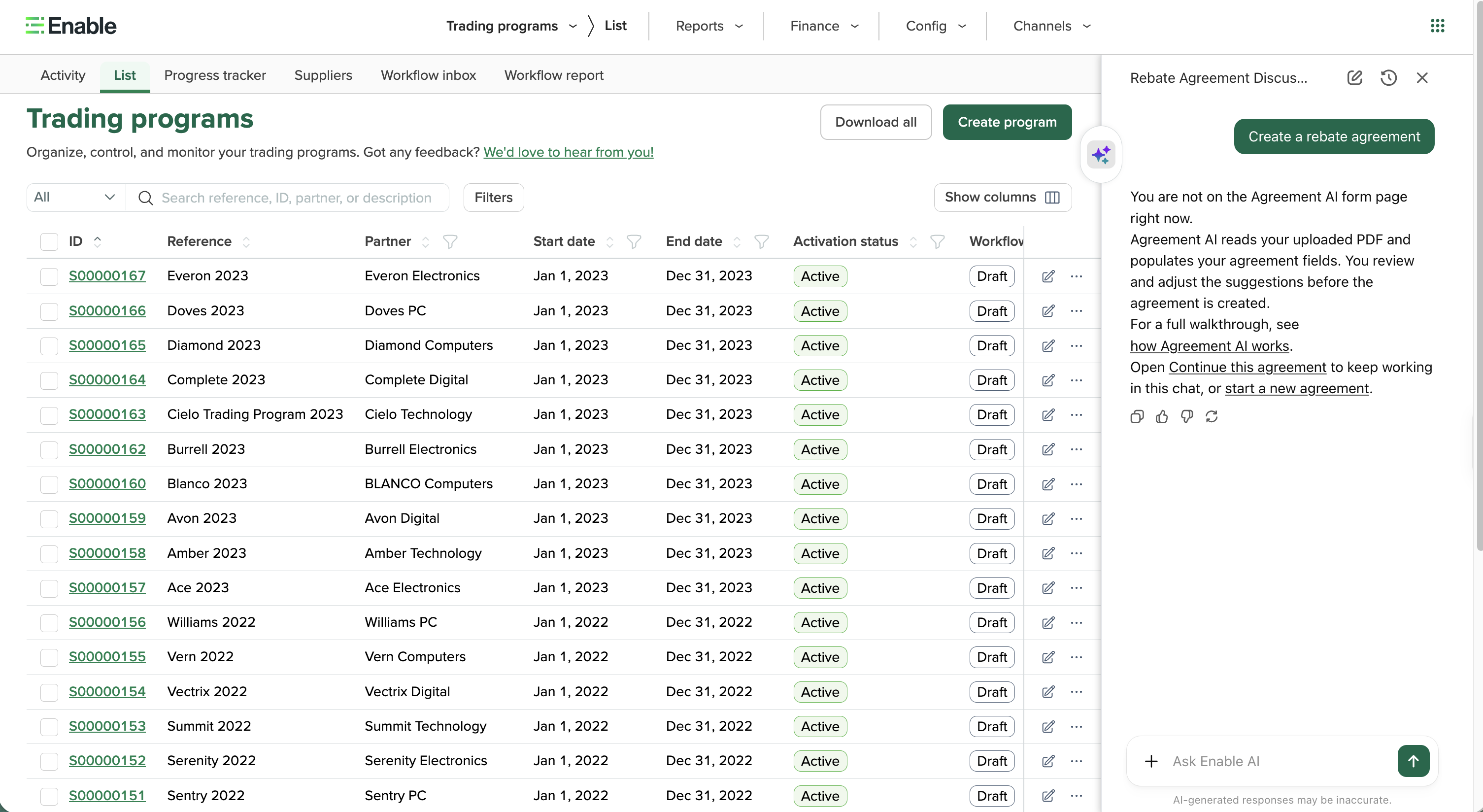
Task: Filter the Start date column
Action: pos(634,241)
